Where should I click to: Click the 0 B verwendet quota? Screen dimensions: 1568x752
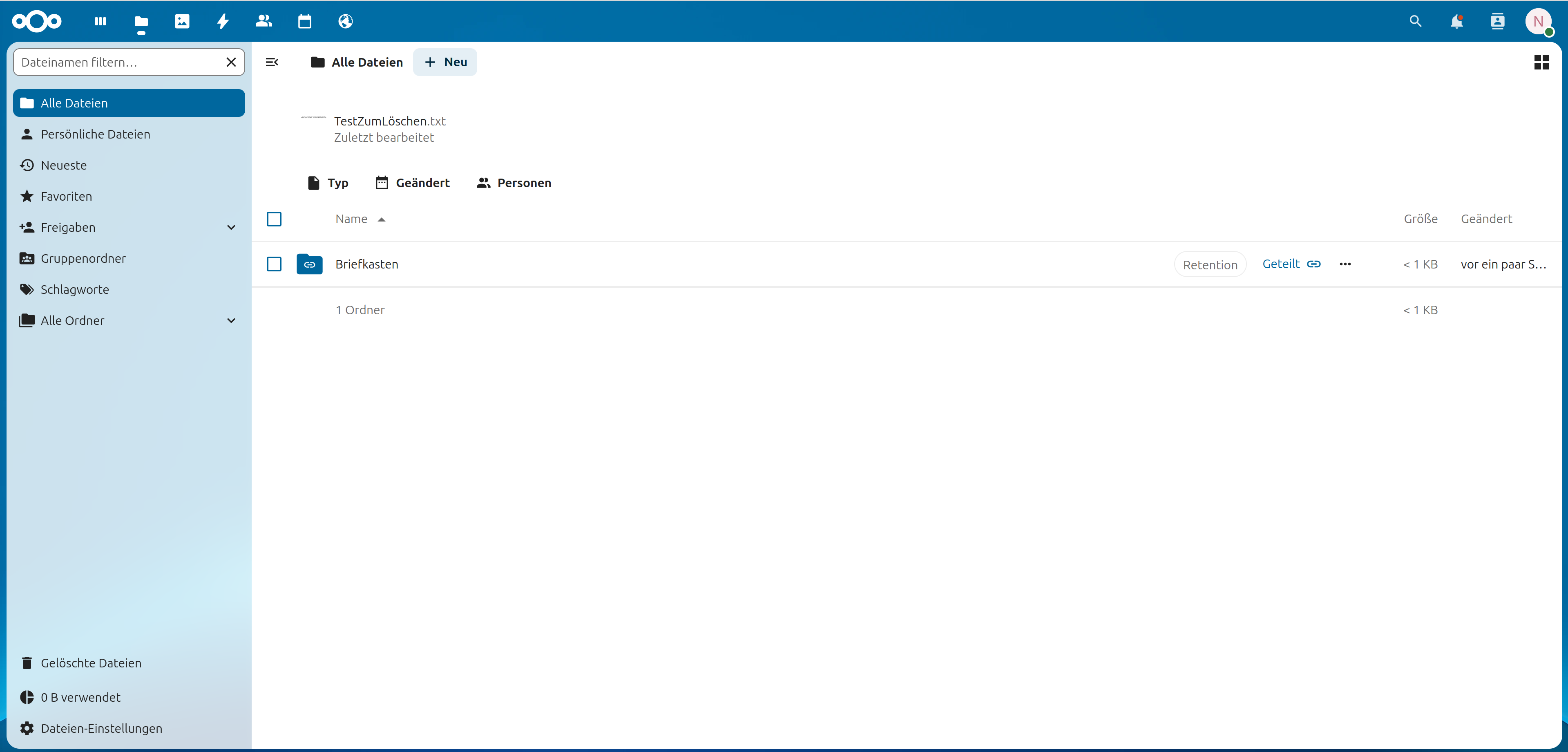(x=129, y=698)
